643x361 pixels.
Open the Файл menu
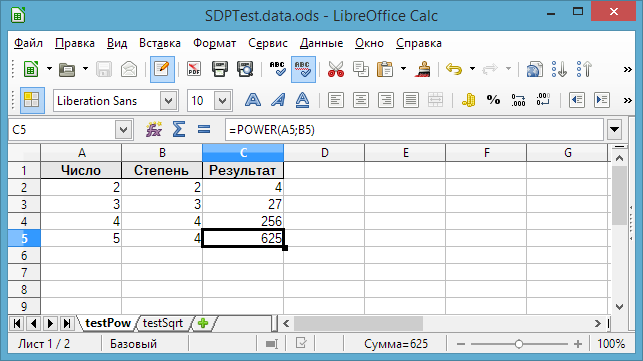(x=28, y=43)
